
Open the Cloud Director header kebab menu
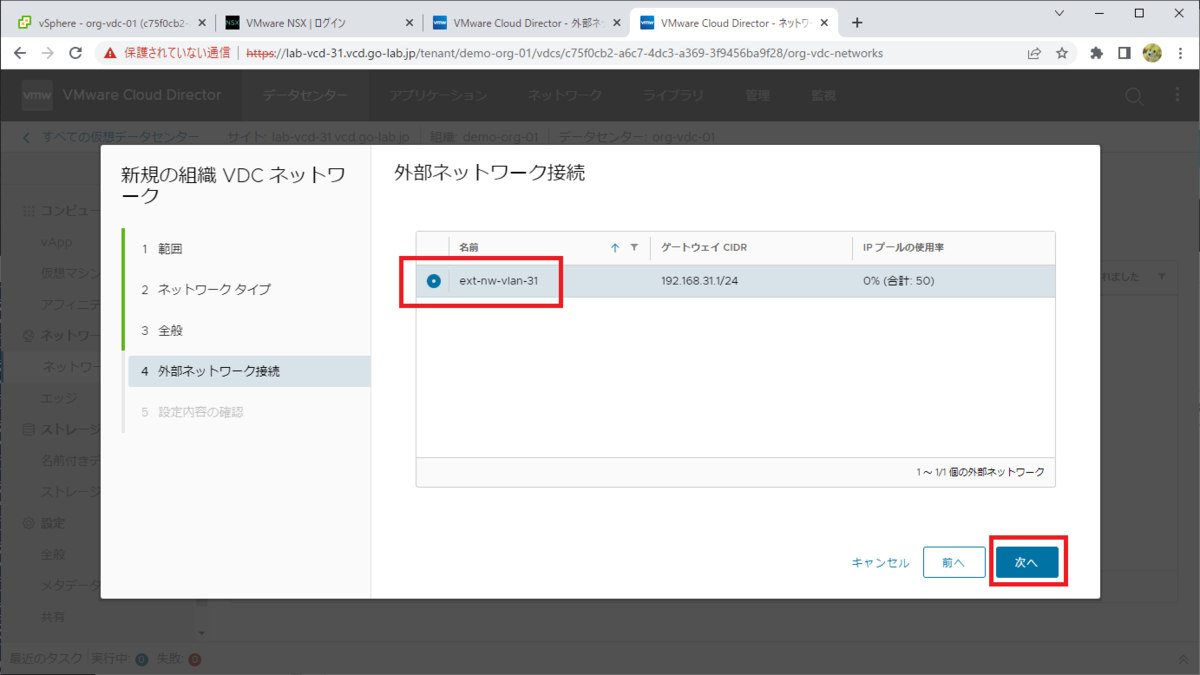click(x=1177, y=96)
